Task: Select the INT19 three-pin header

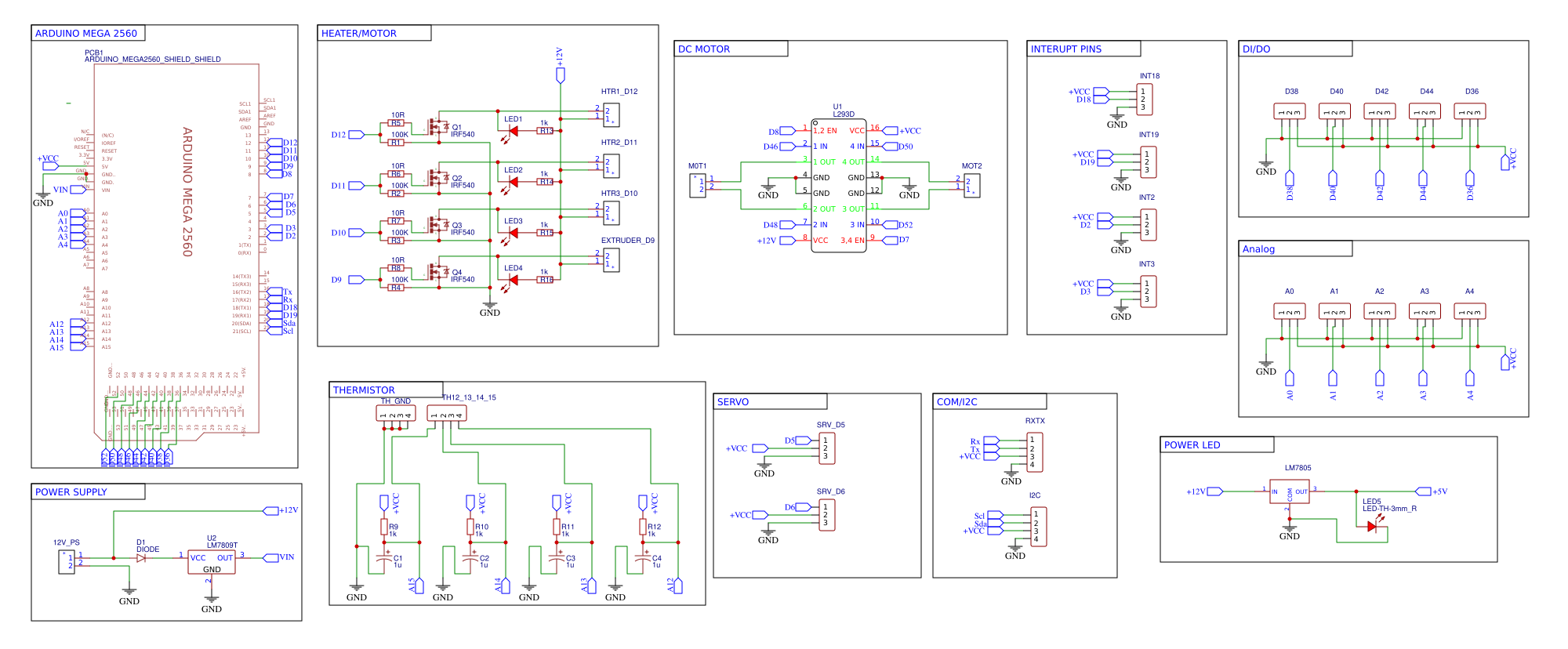Action: [1149, 162]
